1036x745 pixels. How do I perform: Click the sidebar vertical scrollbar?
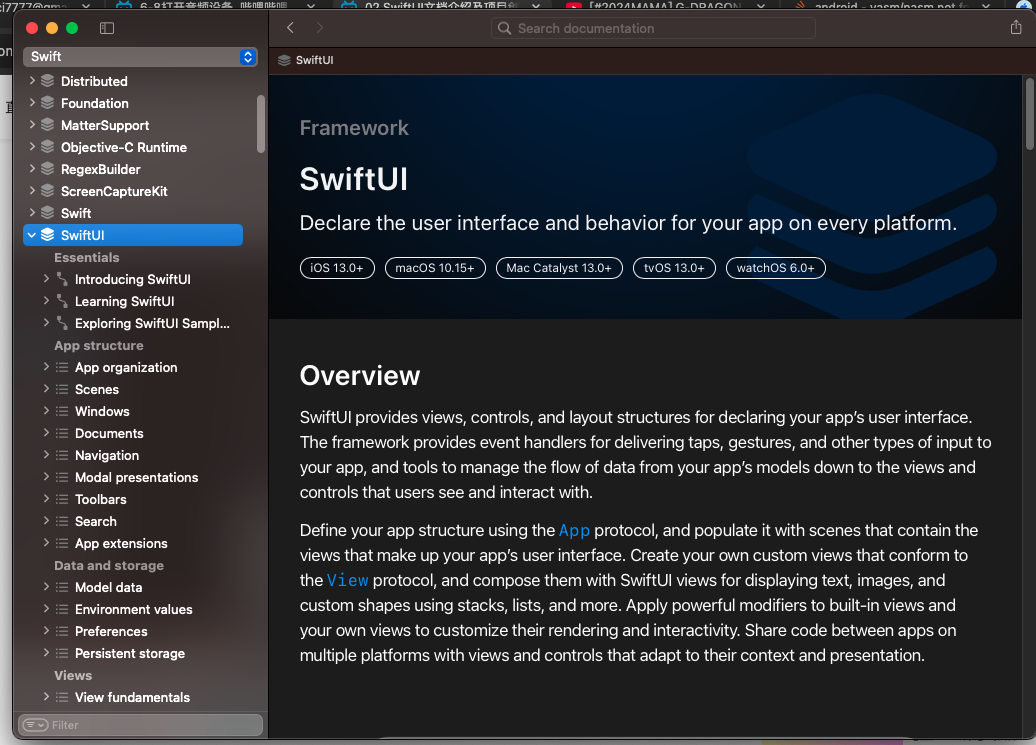pos(261,124)
